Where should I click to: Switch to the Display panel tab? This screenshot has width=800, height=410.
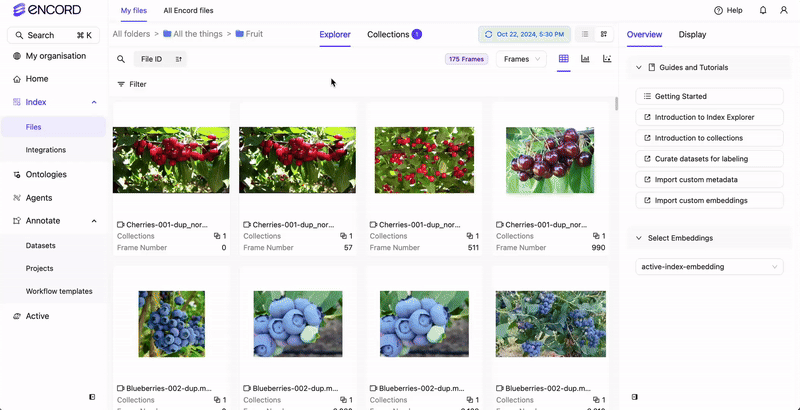pyautogui.click(x=692, y=35)
